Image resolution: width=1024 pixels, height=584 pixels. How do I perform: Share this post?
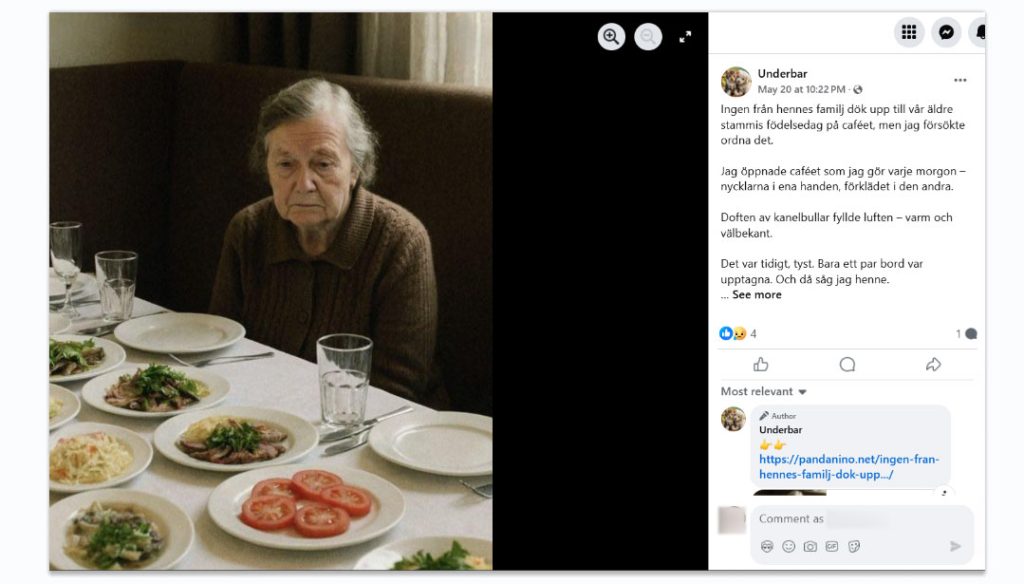coord(933,364)
